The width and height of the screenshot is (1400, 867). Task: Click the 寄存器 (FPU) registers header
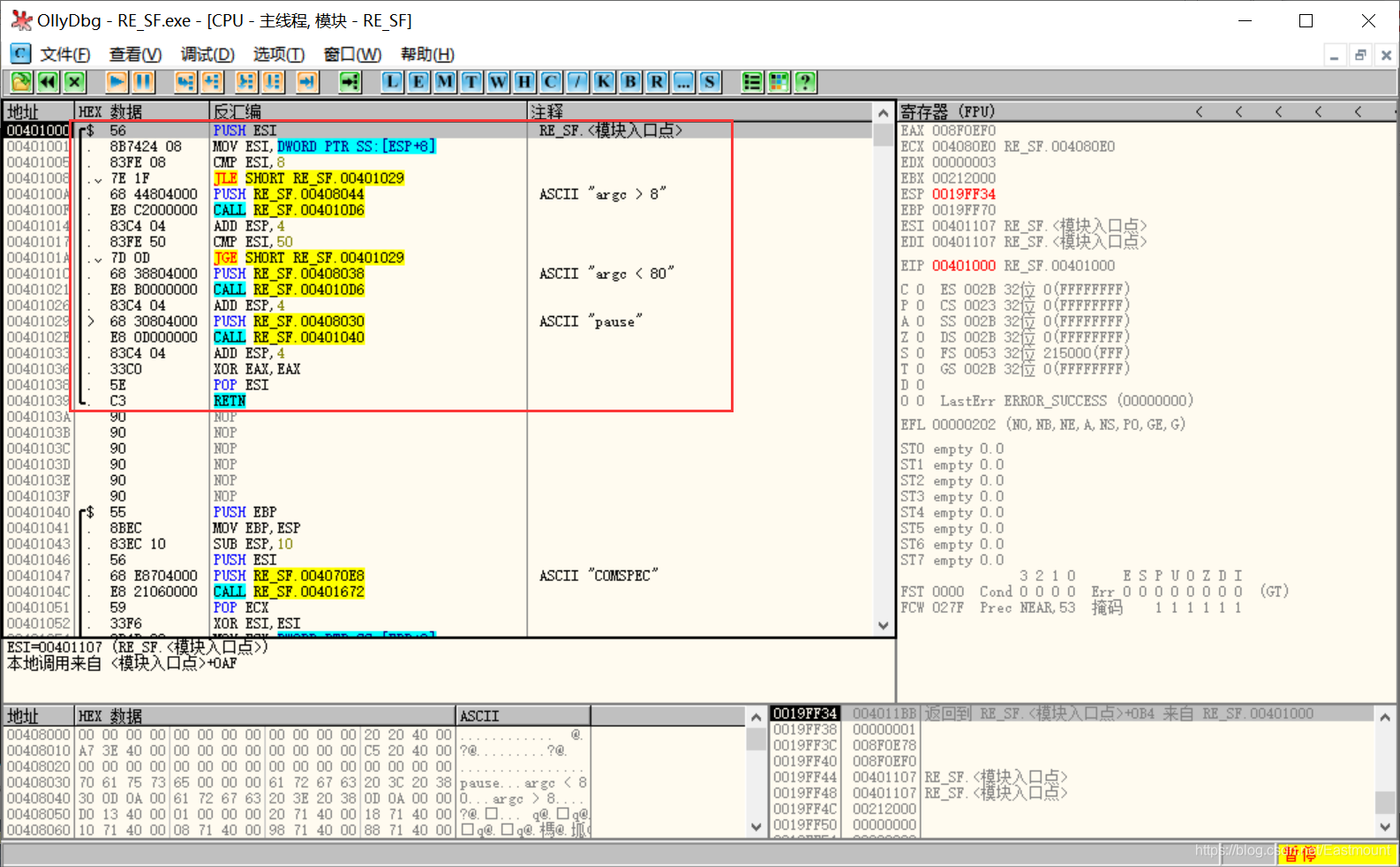click(x=947, y=111)
